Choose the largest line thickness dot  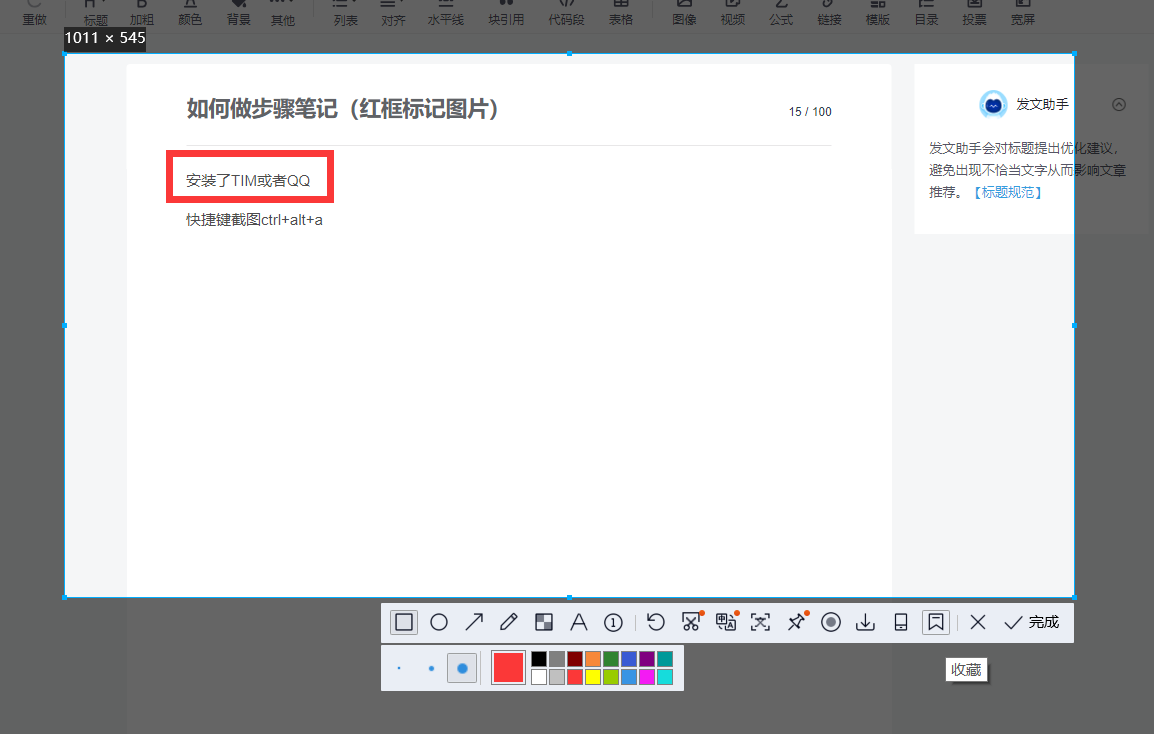click(462, 668)
